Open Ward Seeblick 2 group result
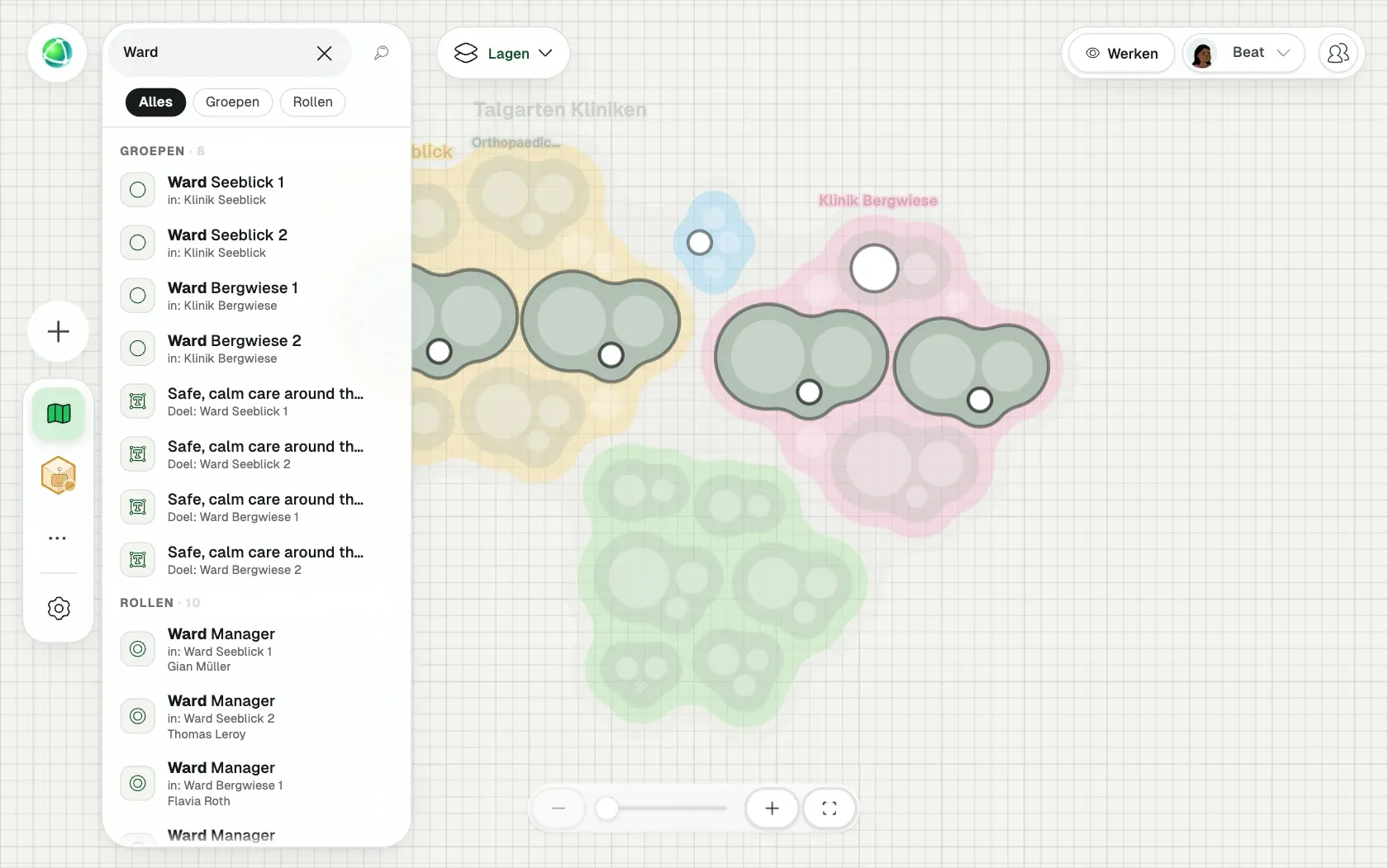1388x868 pixels. click(x=256, y=243)
